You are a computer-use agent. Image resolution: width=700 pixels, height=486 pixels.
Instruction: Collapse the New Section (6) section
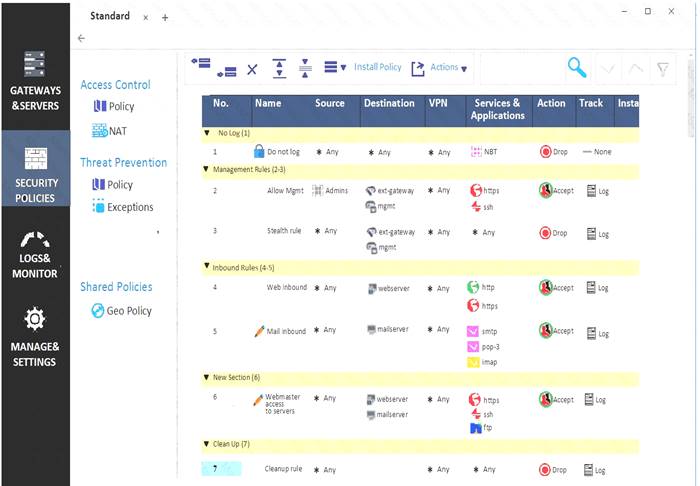[206, 377]
